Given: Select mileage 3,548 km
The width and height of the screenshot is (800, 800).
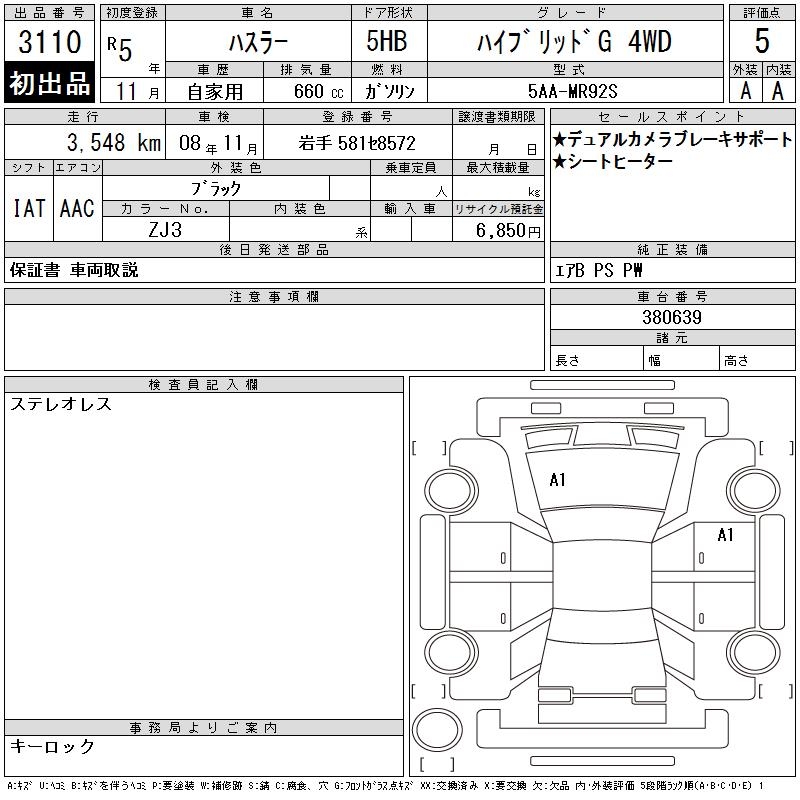Looking at the screenshot, I should click(114, 142).
